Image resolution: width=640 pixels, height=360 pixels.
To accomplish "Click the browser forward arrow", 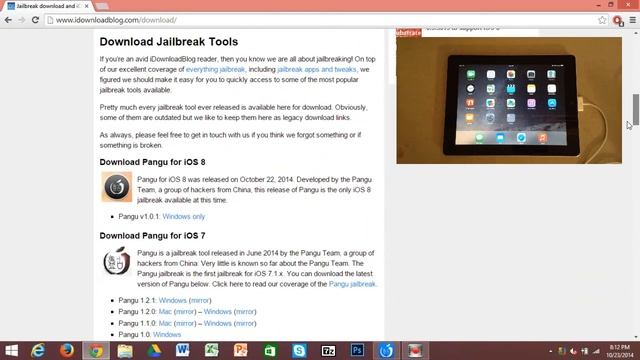I will click(x=22, y=20).
